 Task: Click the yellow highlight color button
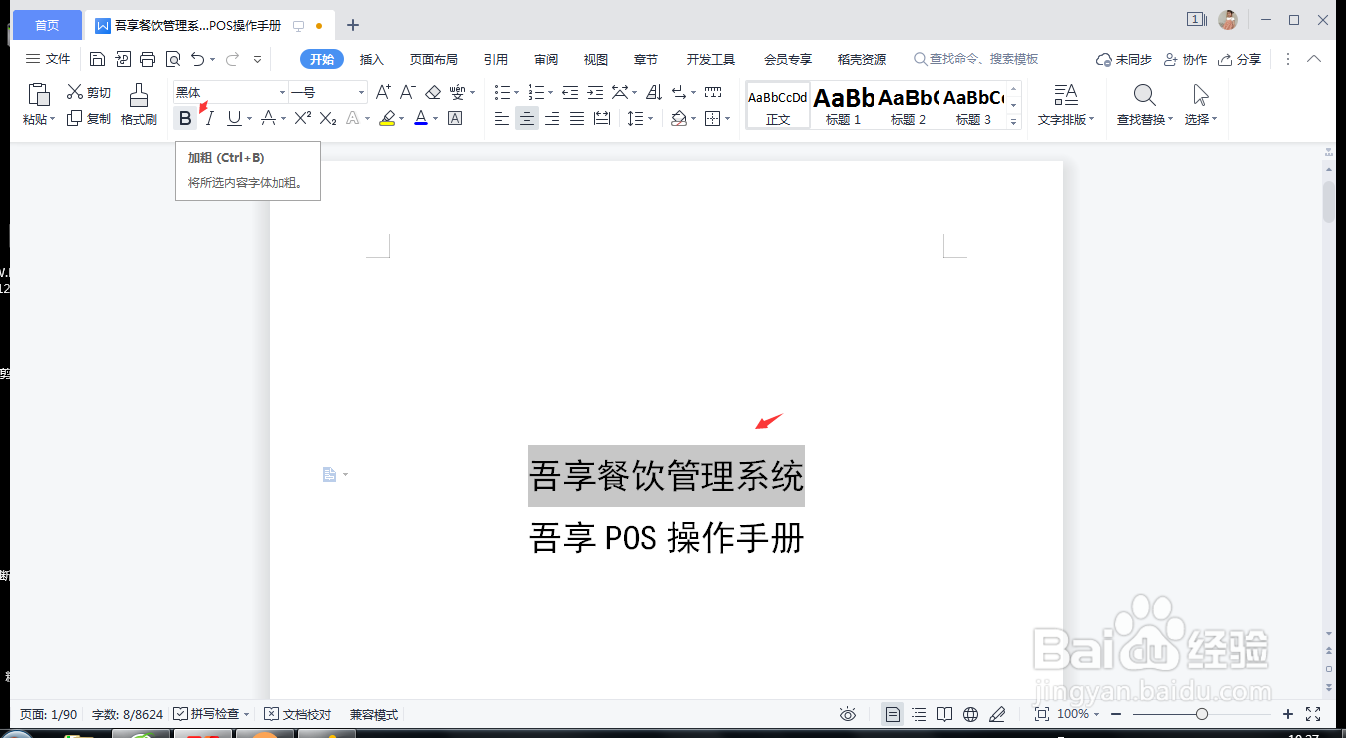point(387,119)
